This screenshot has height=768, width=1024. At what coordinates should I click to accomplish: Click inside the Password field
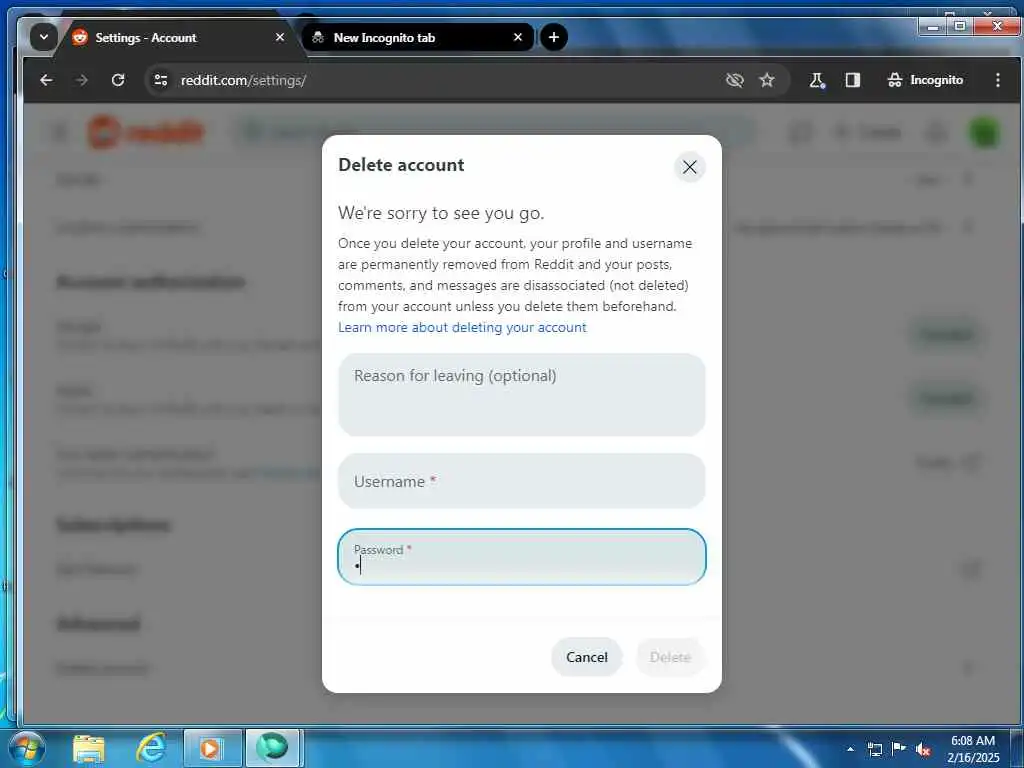tap(521, 557)
